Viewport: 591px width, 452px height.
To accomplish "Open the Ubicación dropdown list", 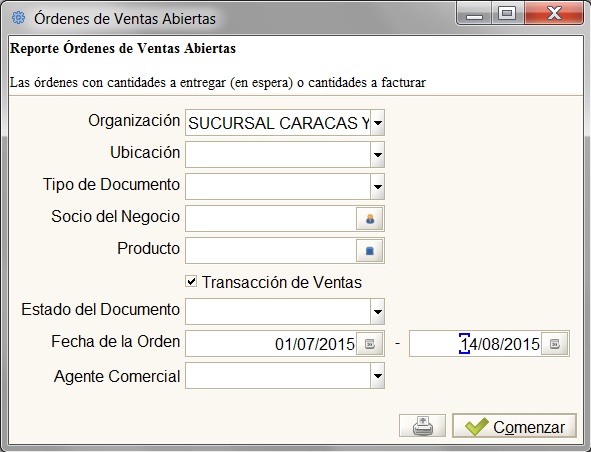I will tap(377, 155).
